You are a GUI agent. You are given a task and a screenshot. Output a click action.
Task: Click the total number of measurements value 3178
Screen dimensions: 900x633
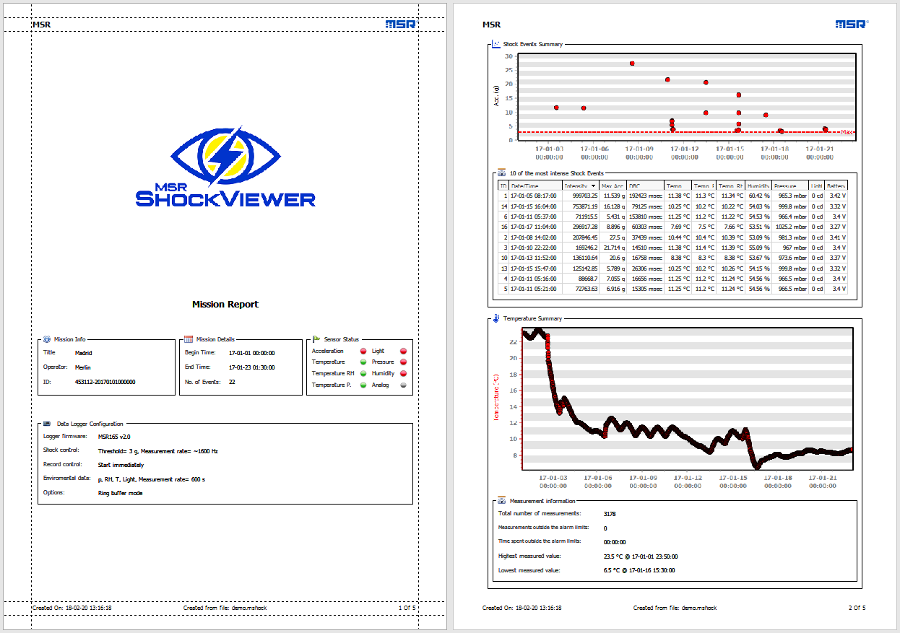(610, 514)
